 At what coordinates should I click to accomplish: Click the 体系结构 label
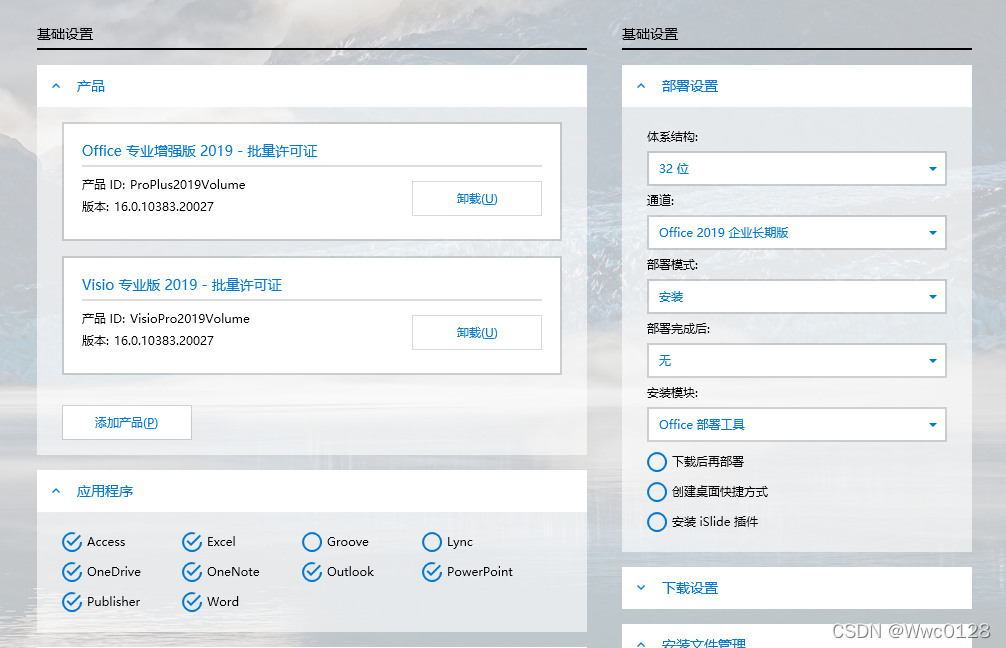pos(672,137)
